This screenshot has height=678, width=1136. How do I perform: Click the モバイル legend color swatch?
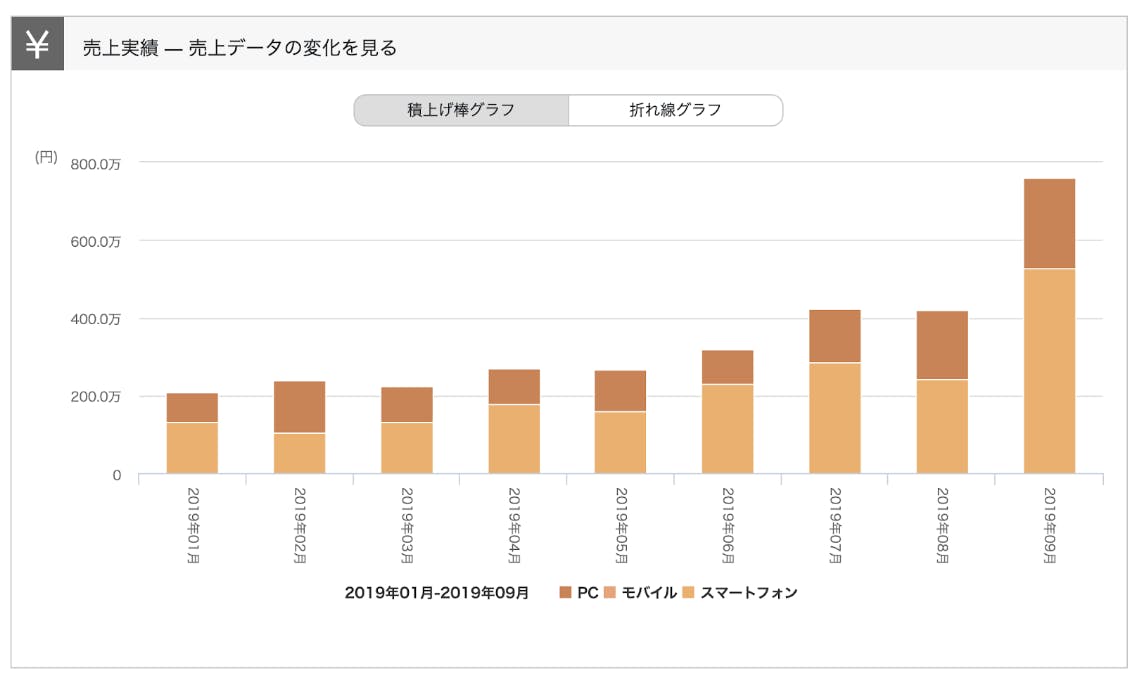611,593
